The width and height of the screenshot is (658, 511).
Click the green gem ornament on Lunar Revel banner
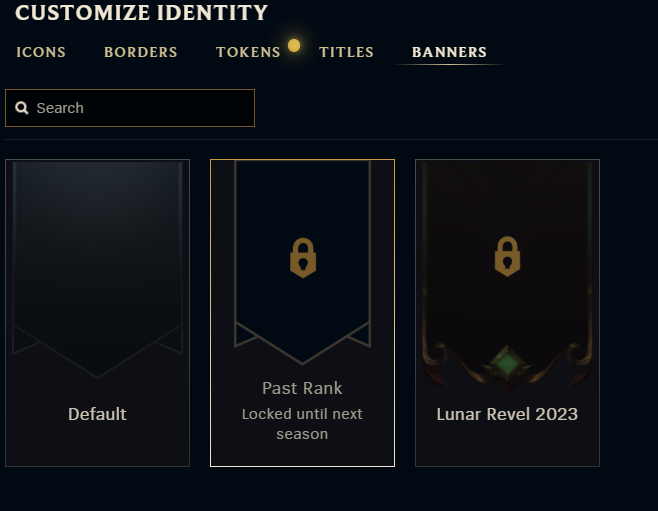pyautogui.click(x=507, y=362)
